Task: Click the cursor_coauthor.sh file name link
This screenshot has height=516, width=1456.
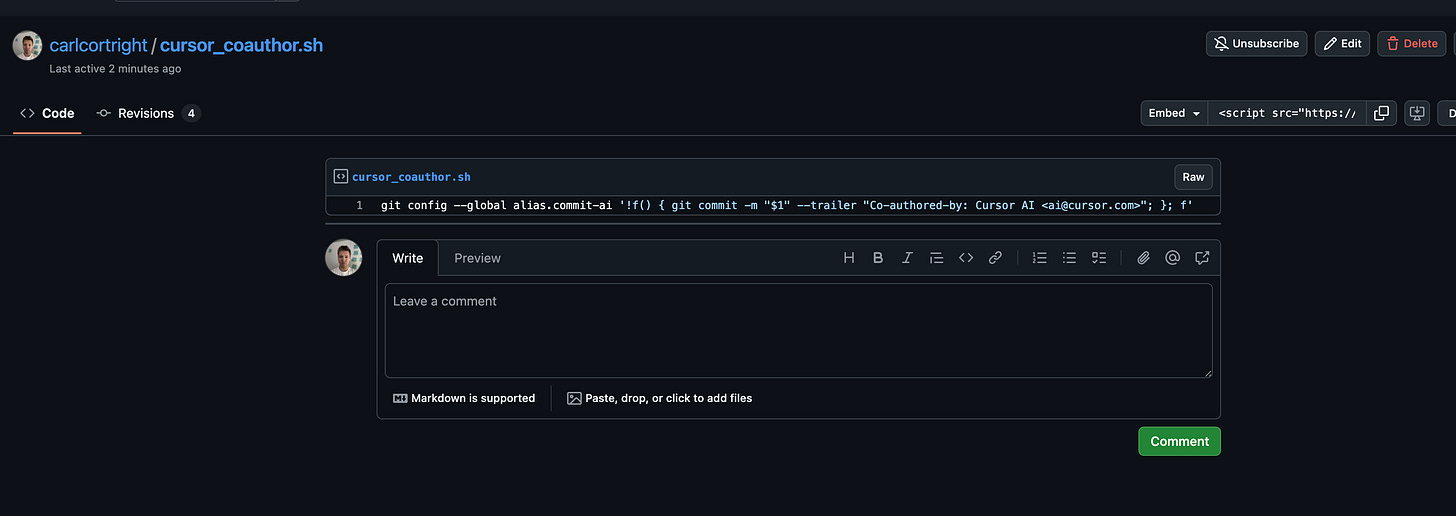Action: 411,177
